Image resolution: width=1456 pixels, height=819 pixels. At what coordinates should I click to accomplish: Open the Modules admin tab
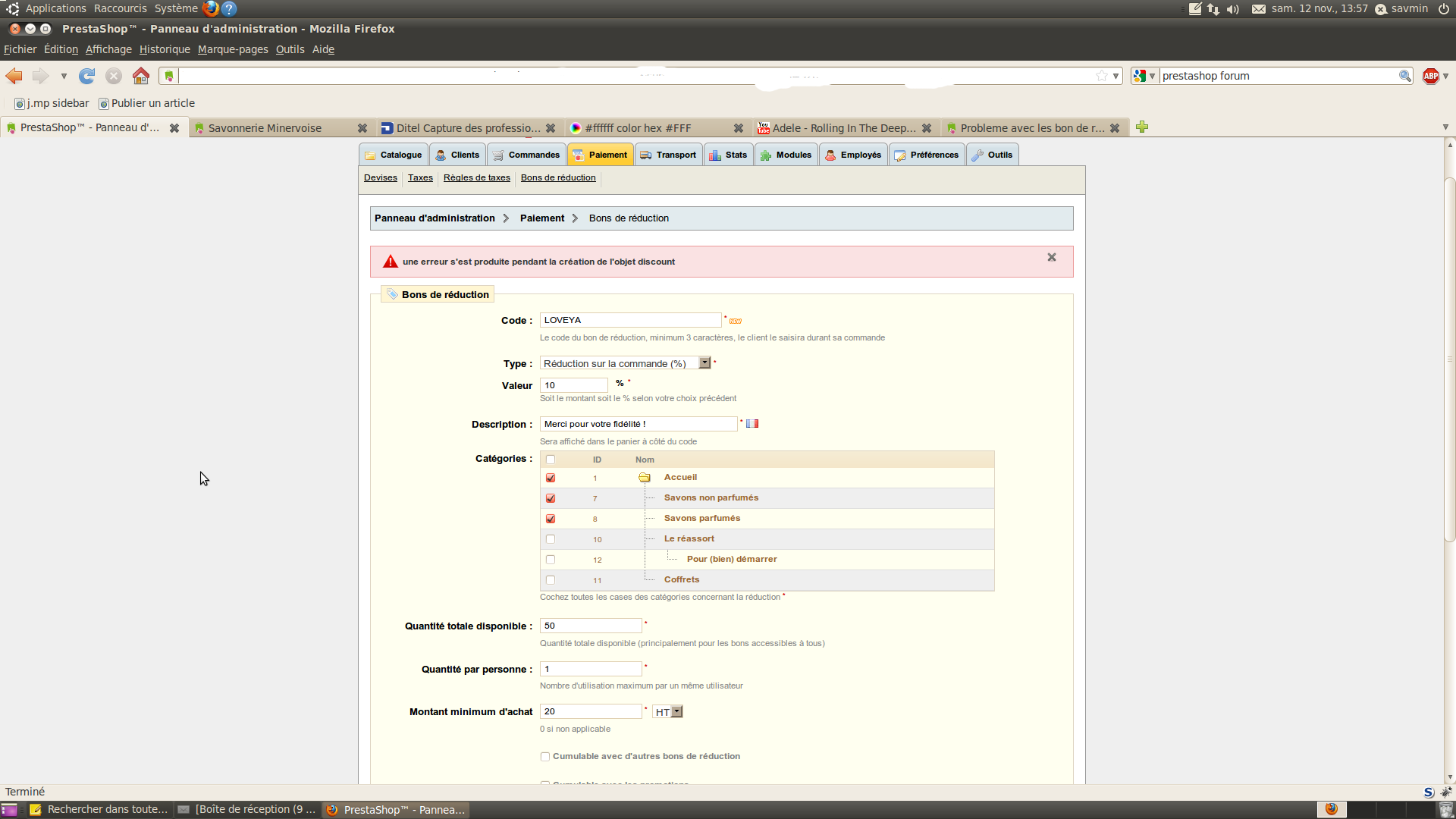click(x=786, y=155)
